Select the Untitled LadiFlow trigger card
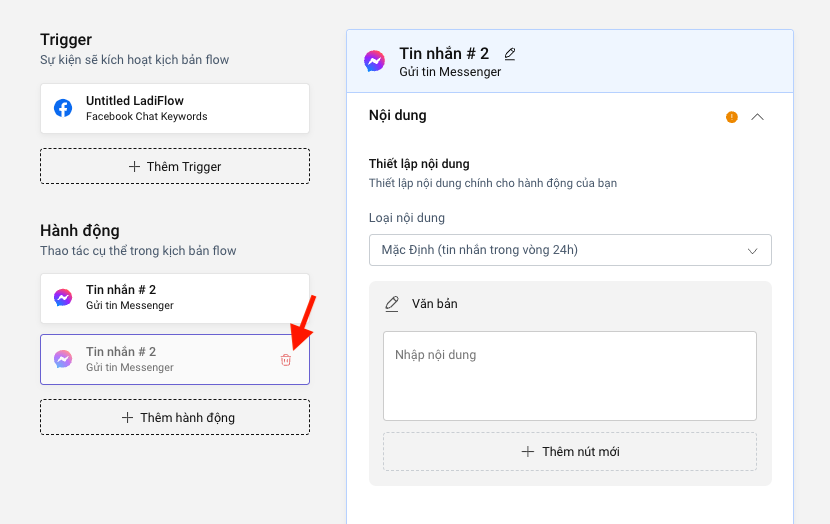The image size is (830, 524). [175, 108]
